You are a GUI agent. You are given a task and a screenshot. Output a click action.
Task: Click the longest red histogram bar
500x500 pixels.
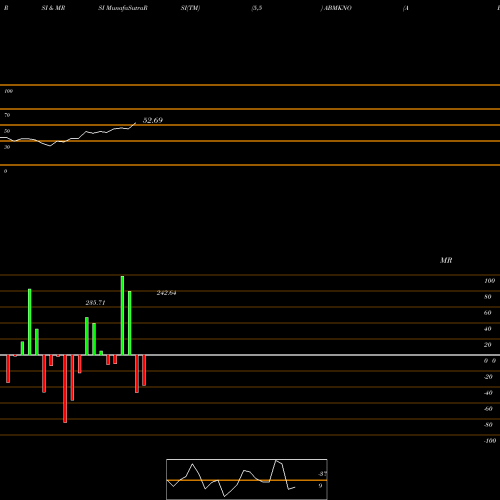(65, 389)
